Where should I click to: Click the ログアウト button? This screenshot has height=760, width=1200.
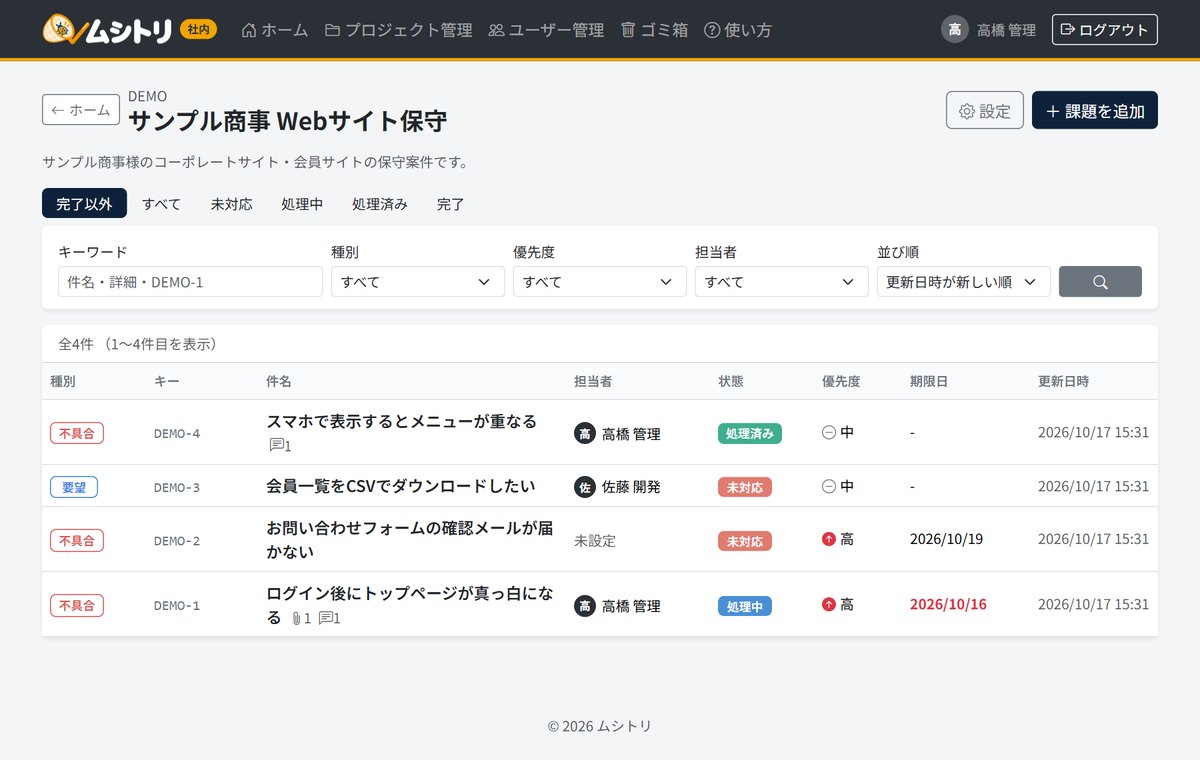pos(1105,30)
